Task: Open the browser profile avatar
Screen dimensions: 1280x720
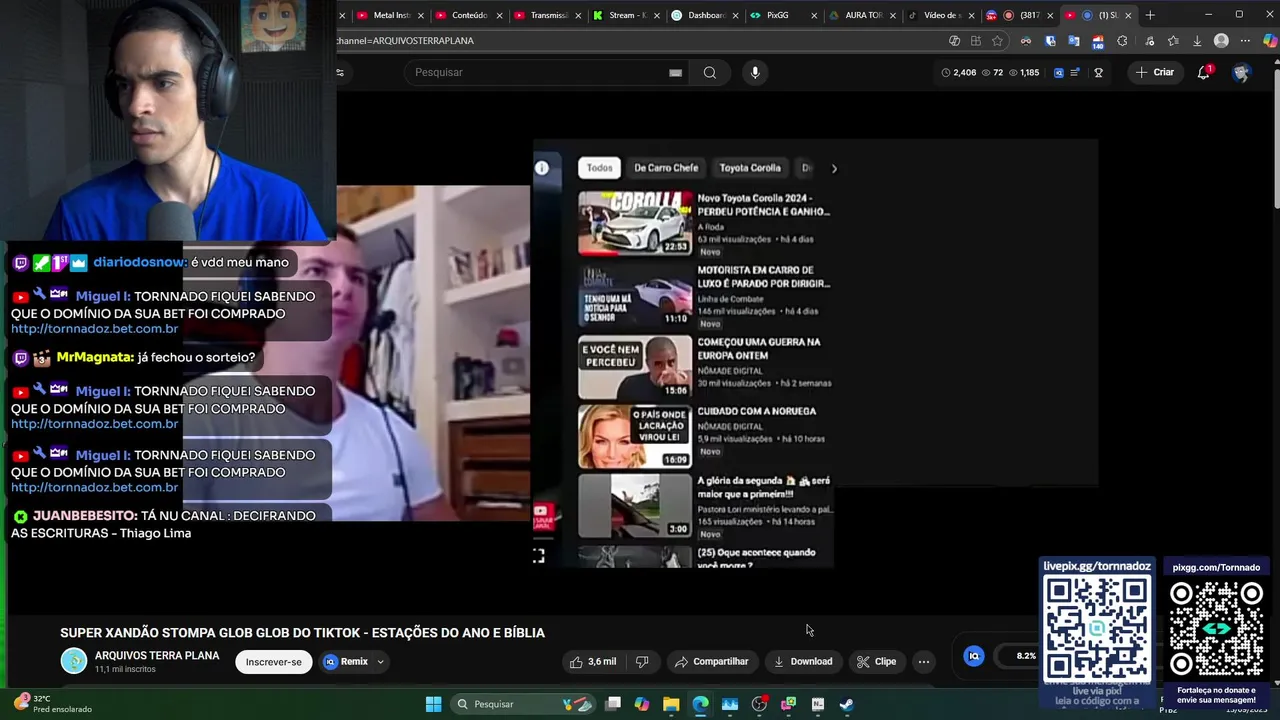Action: 1221,41
